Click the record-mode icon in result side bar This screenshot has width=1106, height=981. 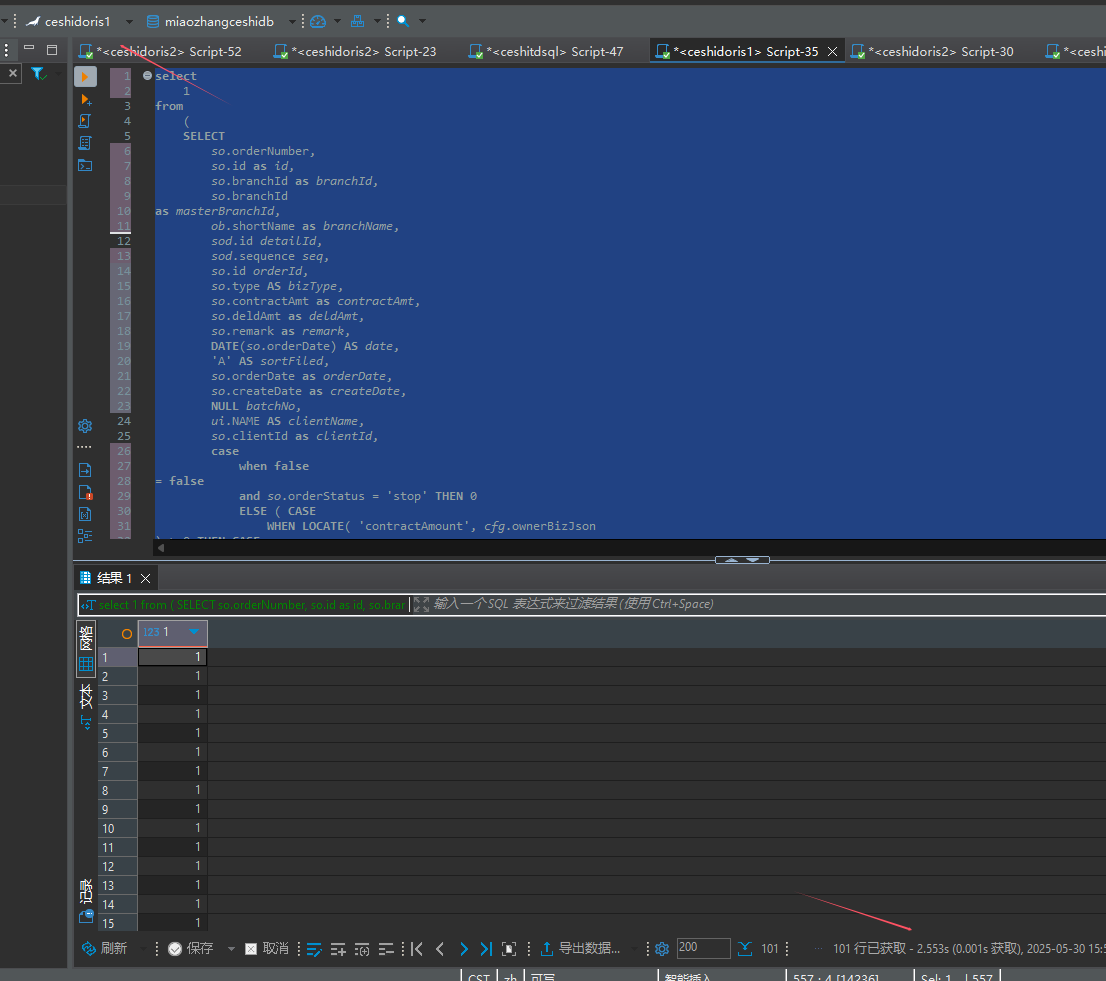click(x=86, y=722)
